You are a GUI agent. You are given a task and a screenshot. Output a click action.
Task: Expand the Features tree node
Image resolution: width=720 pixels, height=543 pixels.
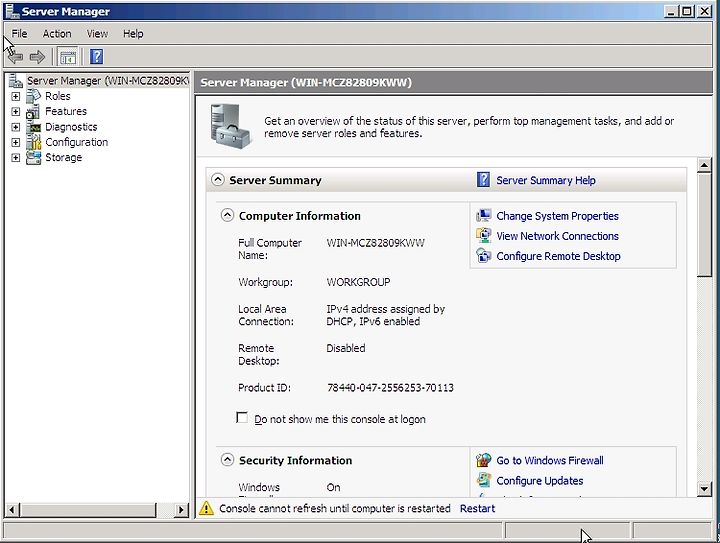pos(16,112)
